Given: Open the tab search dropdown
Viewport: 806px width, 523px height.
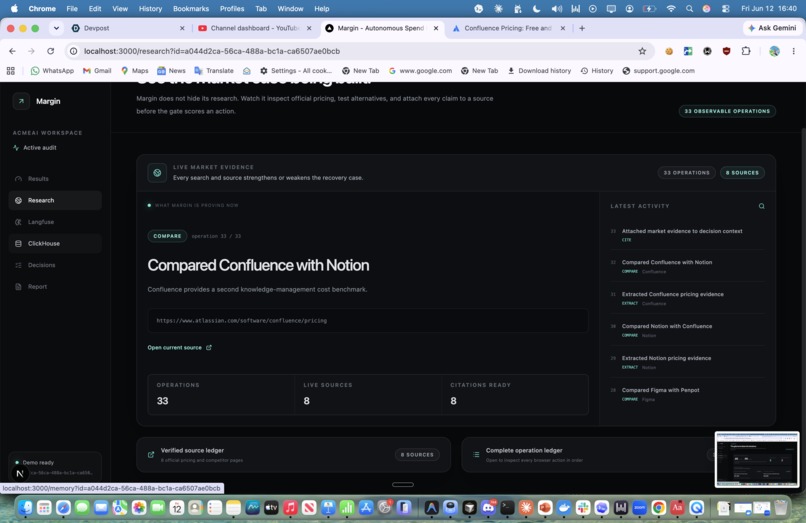Looking at the screenshot, I should pos(56,28).
